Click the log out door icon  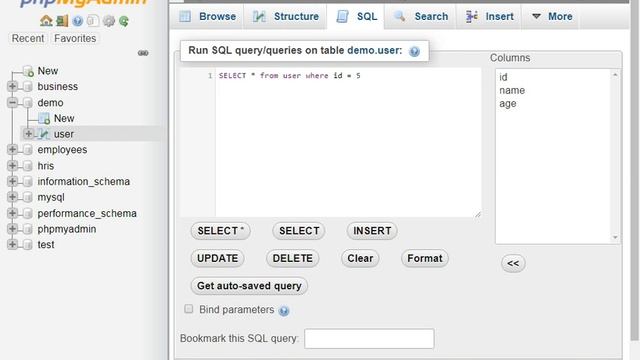62,20
